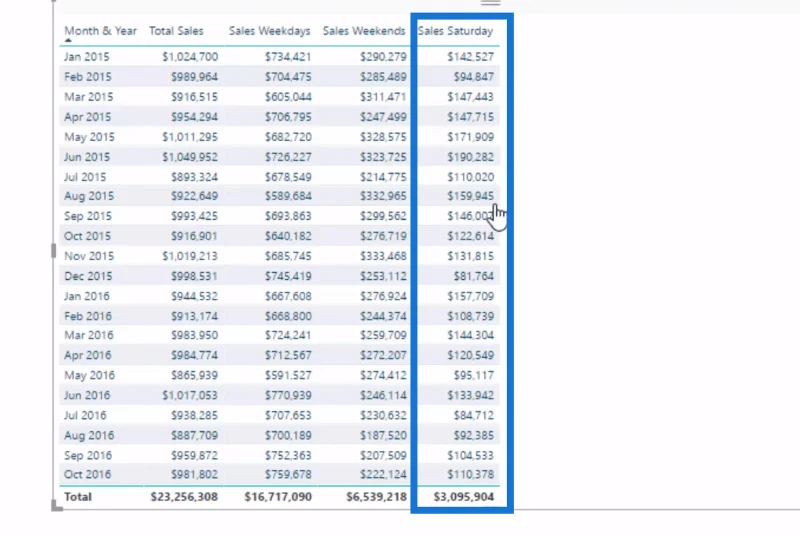Click Sales Saturday value $84,712
800x536 pixels.
pyautogui.click(x=473, y=415)
